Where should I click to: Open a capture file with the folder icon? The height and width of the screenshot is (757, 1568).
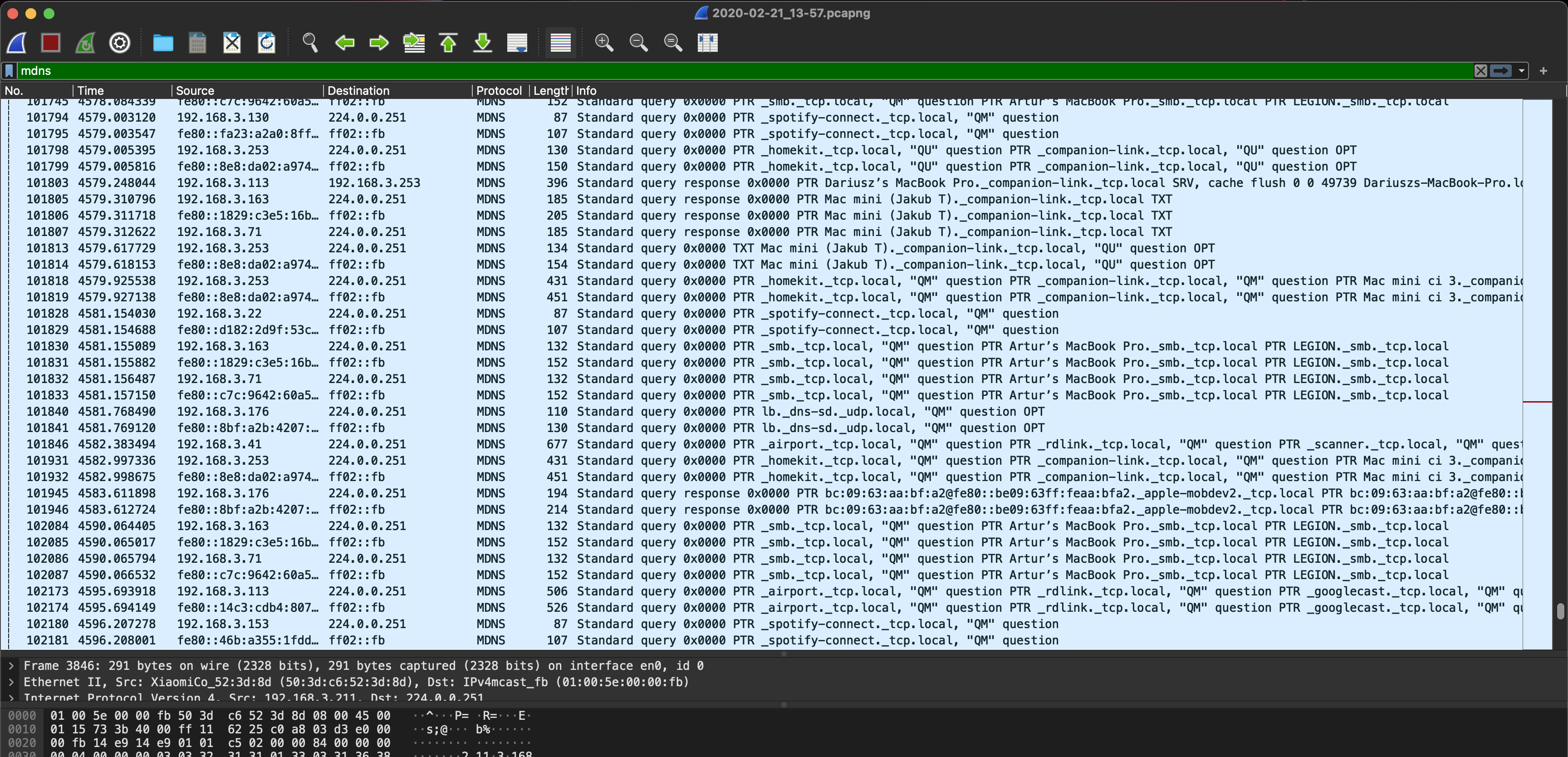(x=162, y=43)
